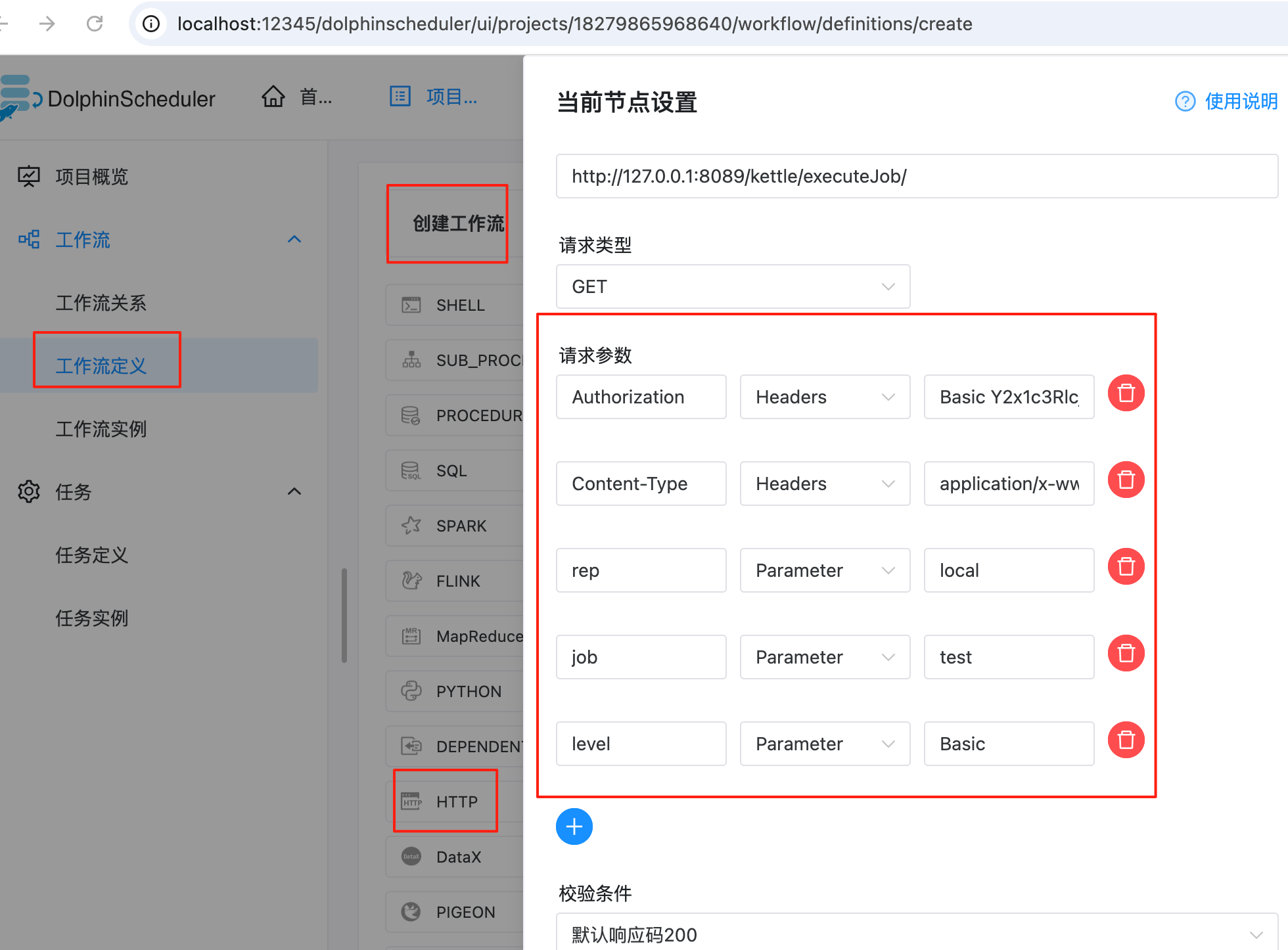The image size is (1288, 950).
Task: Remove the Content-Type parameter with trash icon
Action: pos(1126,480)
